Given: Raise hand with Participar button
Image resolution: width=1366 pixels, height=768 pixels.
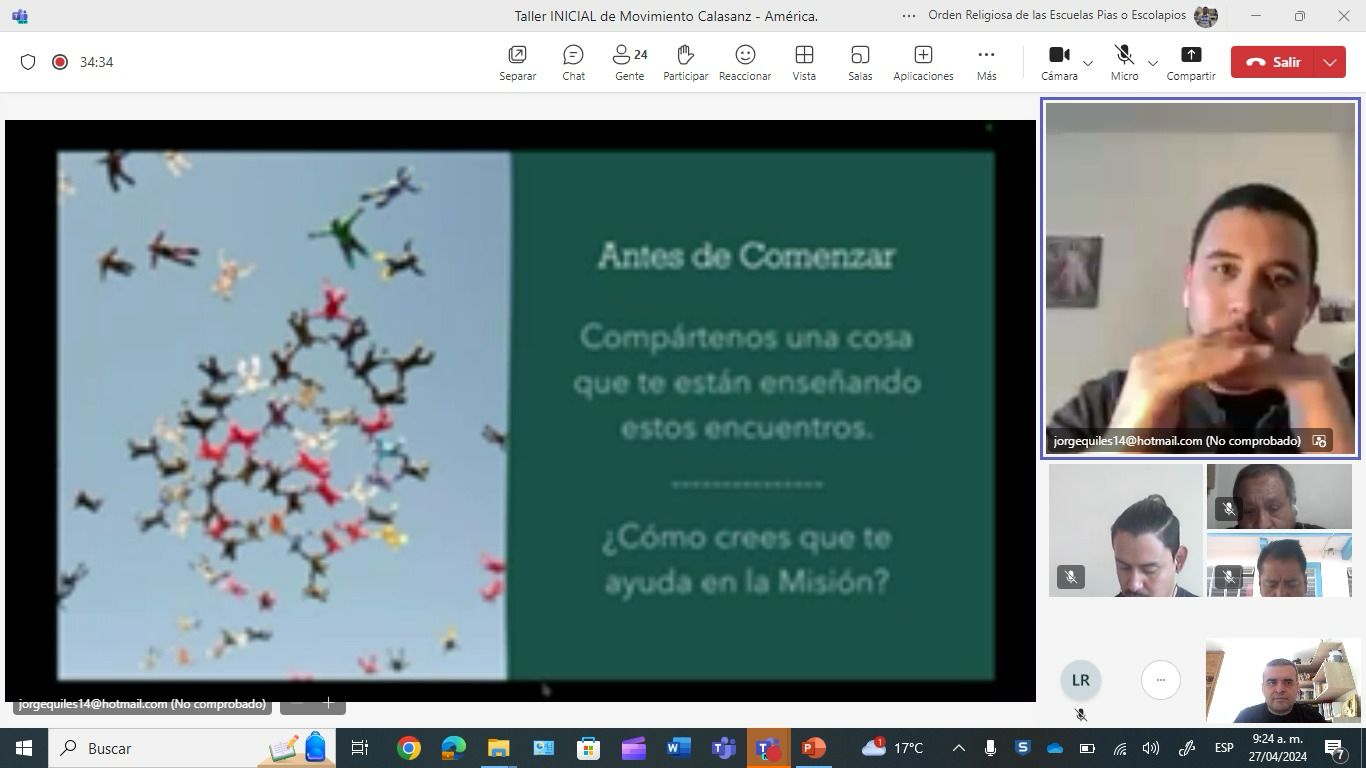Looking at the screenshot, I should coord(685,62).
